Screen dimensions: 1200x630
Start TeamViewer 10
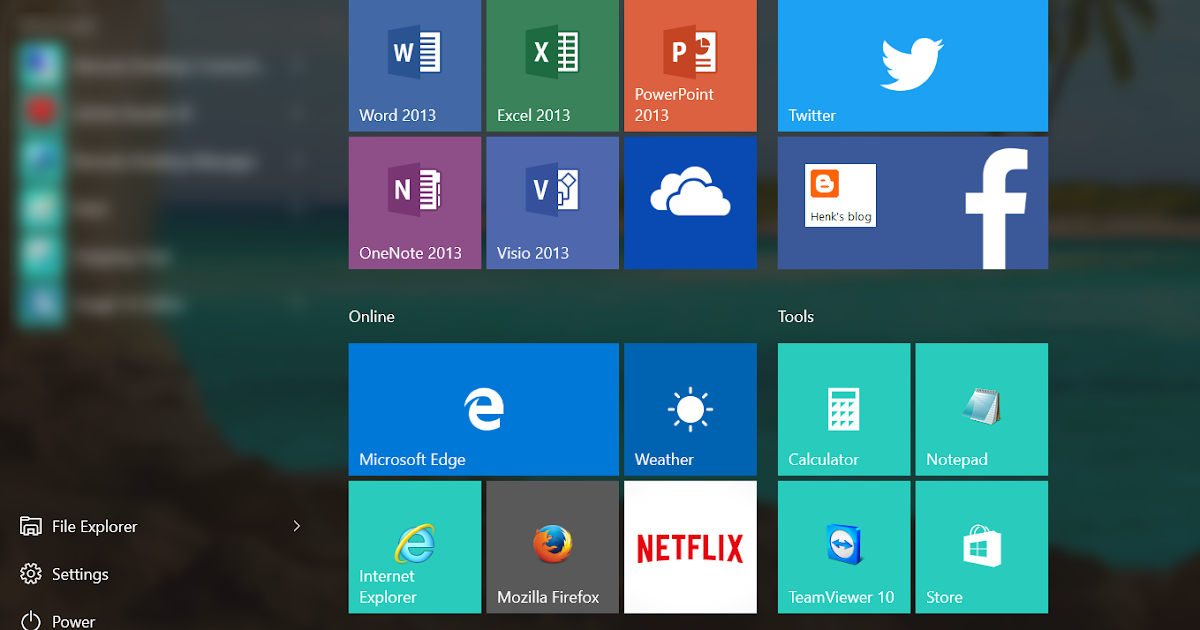[x=843, y=546]
